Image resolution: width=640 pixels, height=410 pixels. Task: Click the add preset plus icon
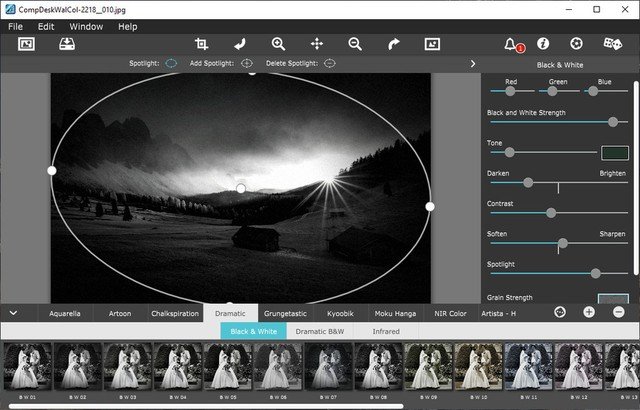(589, 312)
